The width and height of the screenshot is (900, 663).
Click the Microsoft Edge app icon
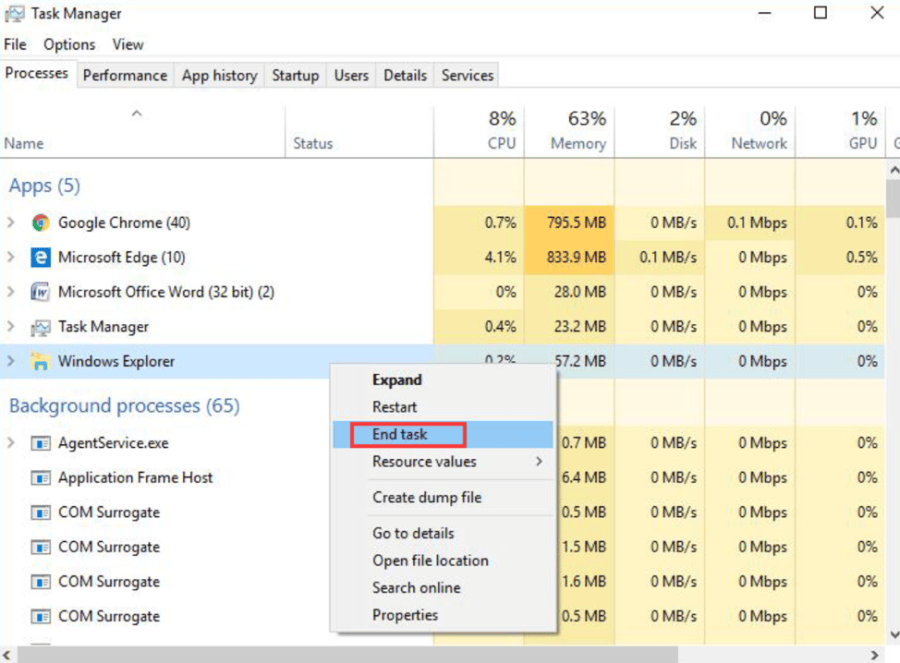40,257
